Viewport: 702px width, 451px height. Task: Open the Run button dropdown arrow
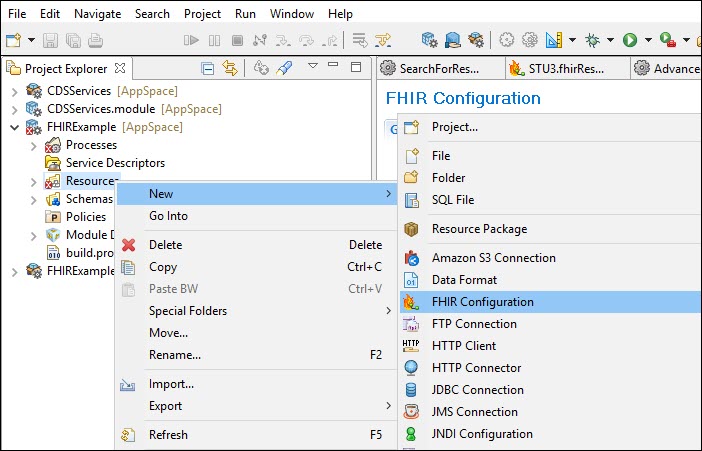pyautogui.click(x=647, y=40)
